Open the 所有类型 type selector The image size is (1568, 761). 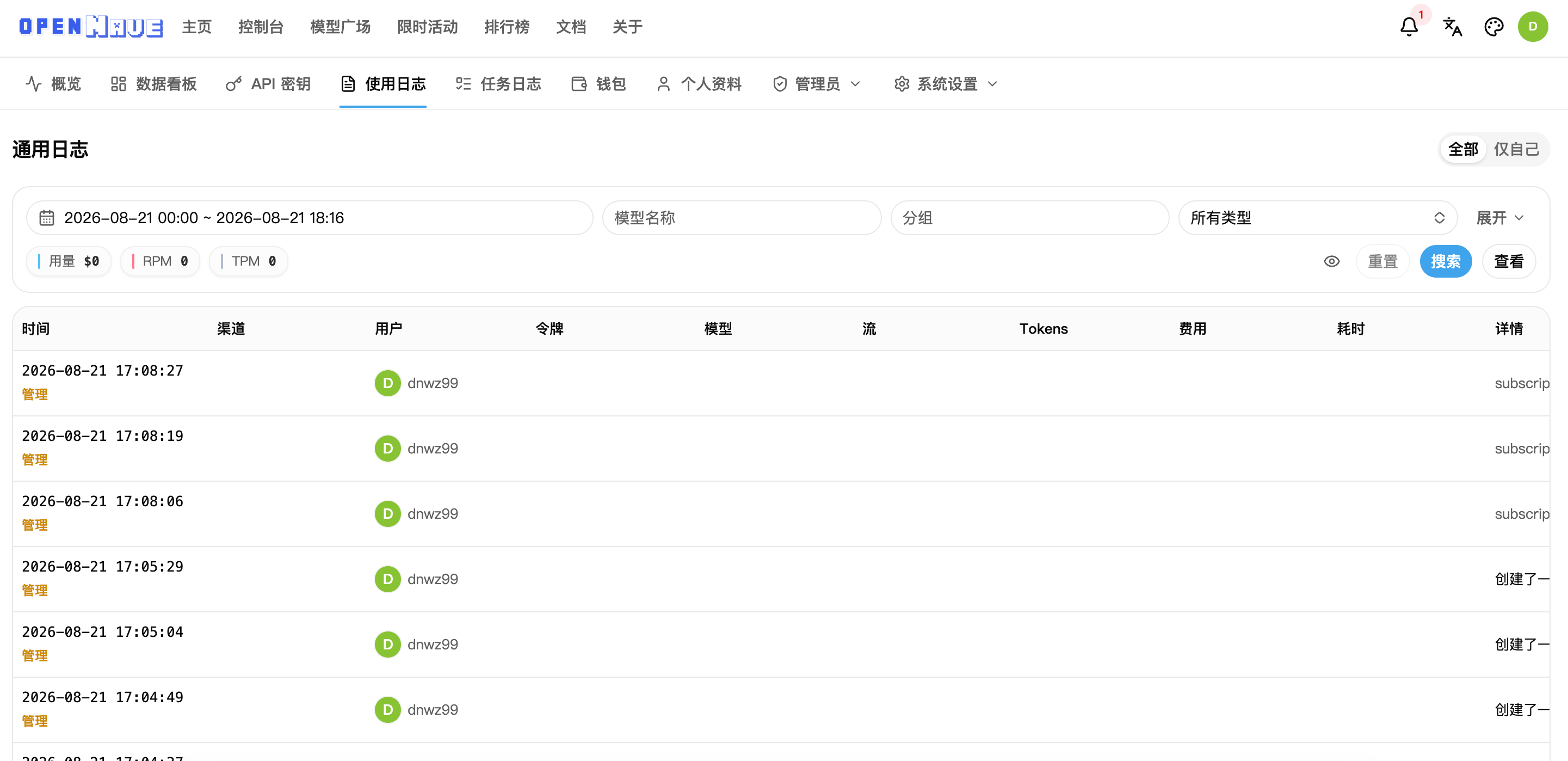(1317, 218)
